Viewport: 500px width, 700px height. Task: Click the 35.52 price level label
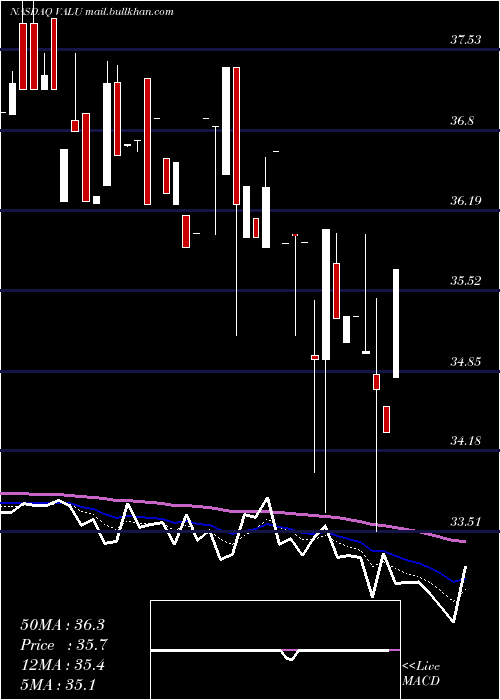pyautogui.click(x=465, y=281)
